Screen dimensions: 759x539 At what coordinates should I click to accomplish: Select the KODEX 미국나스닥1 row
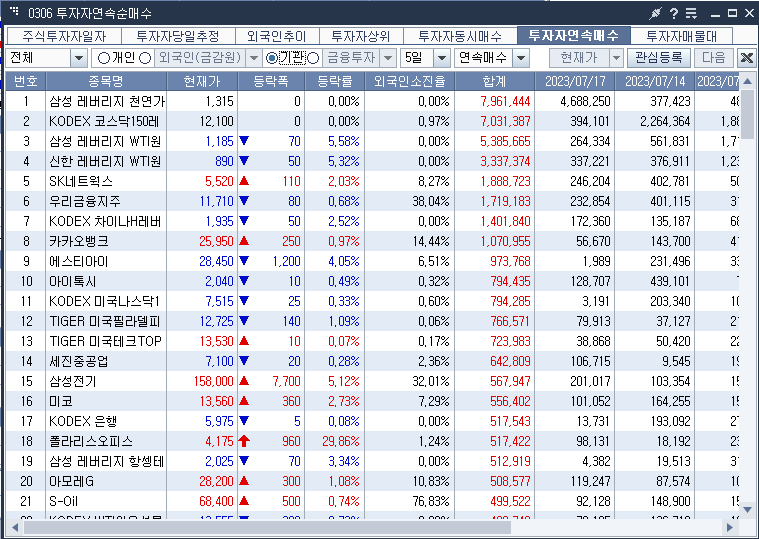click(x=372, y=301)
